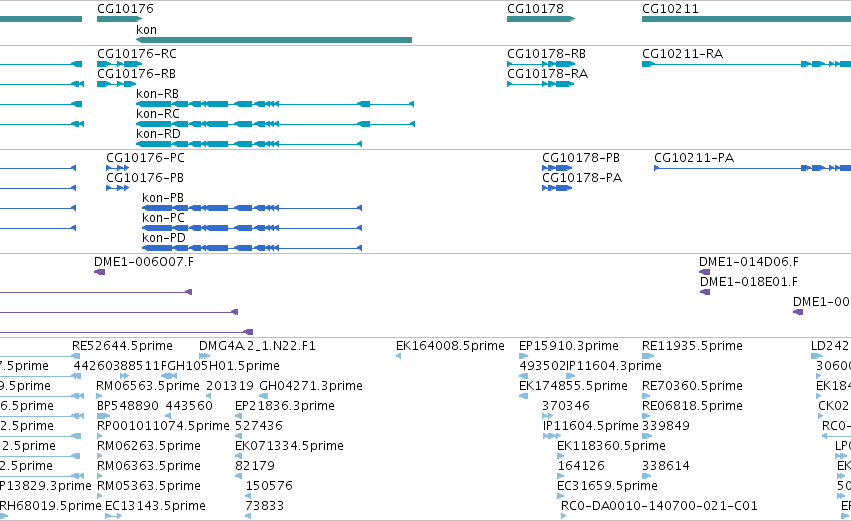851x521 pixels.
Task: Click the EK164008.5prime label
Action: click(x=450, y=346)
